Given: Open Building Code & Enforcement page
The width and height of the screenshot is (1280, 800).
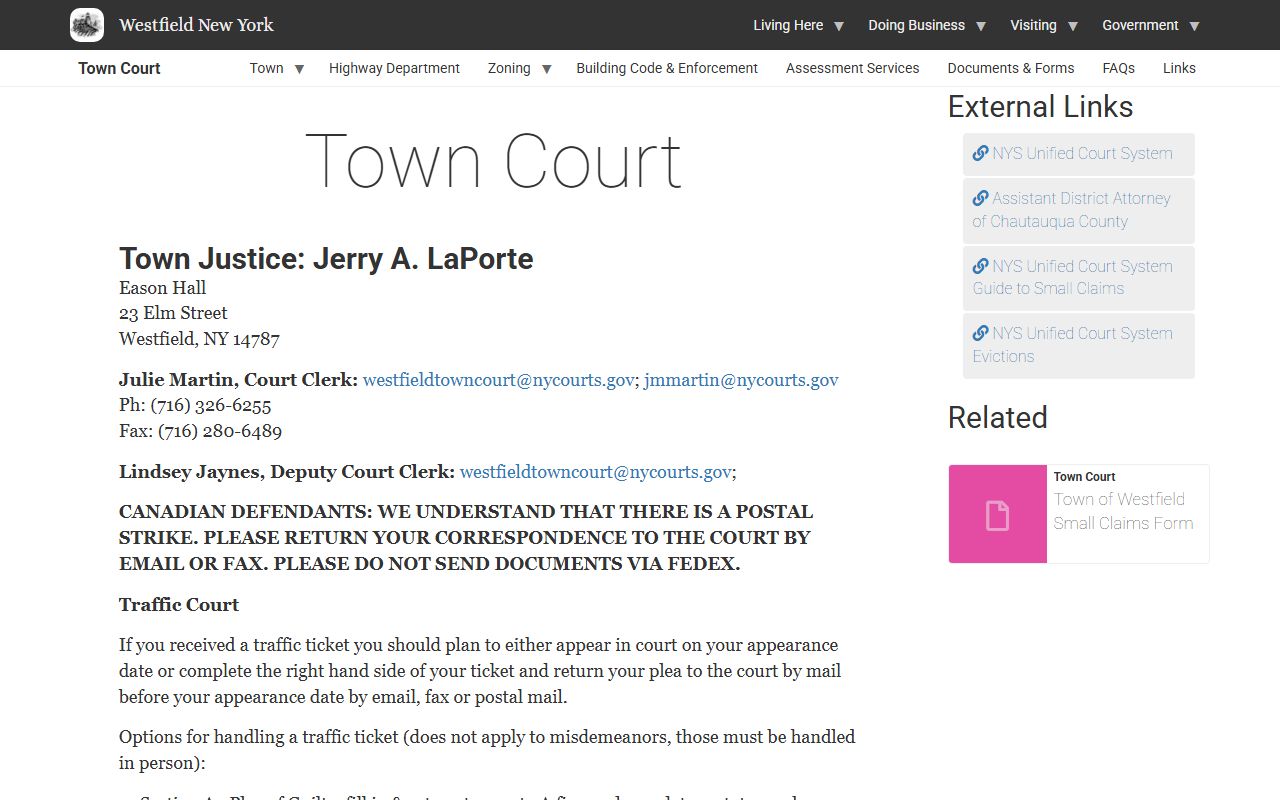Looking at the screenshot, I should [667, 68].
